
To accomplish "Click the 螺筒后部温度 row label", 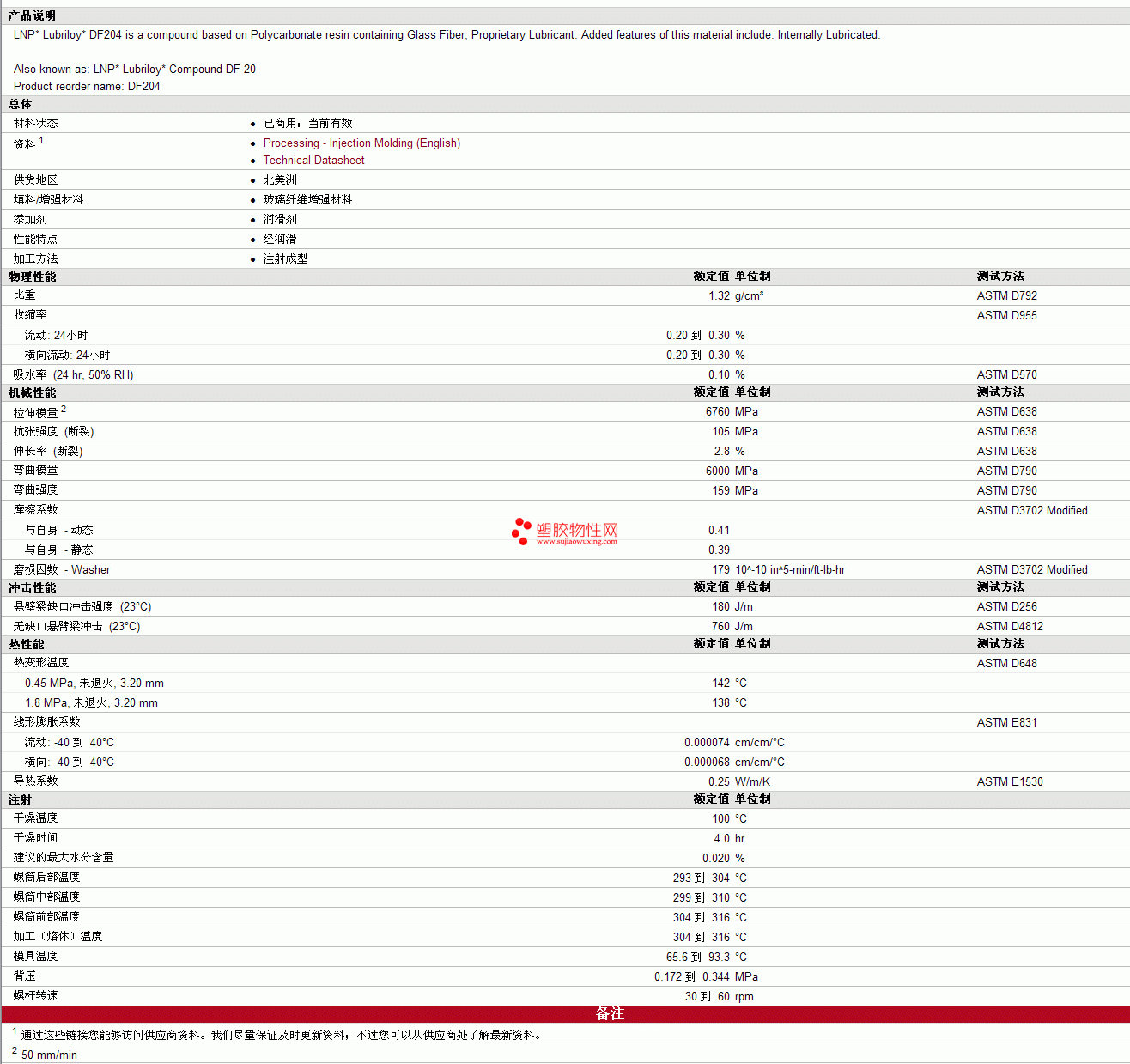I will click(x=47, y=878).
